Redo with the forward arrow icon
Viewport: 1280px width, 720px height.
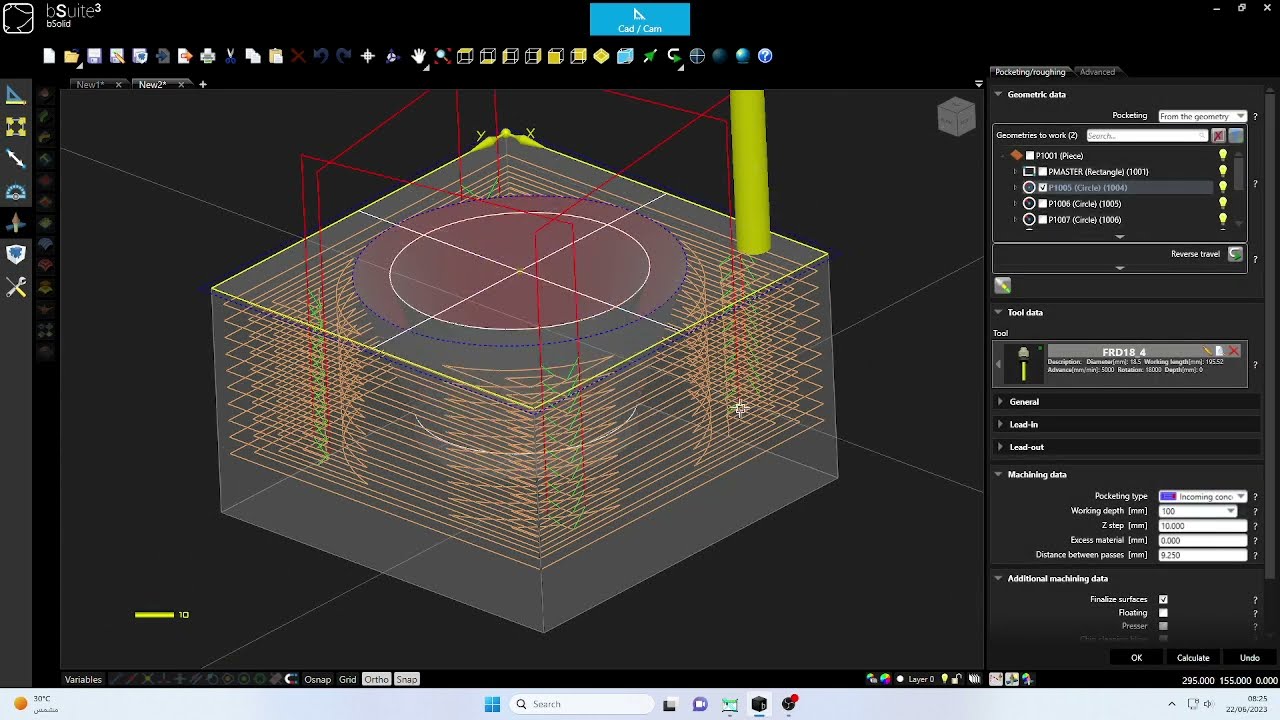point(344,56)
